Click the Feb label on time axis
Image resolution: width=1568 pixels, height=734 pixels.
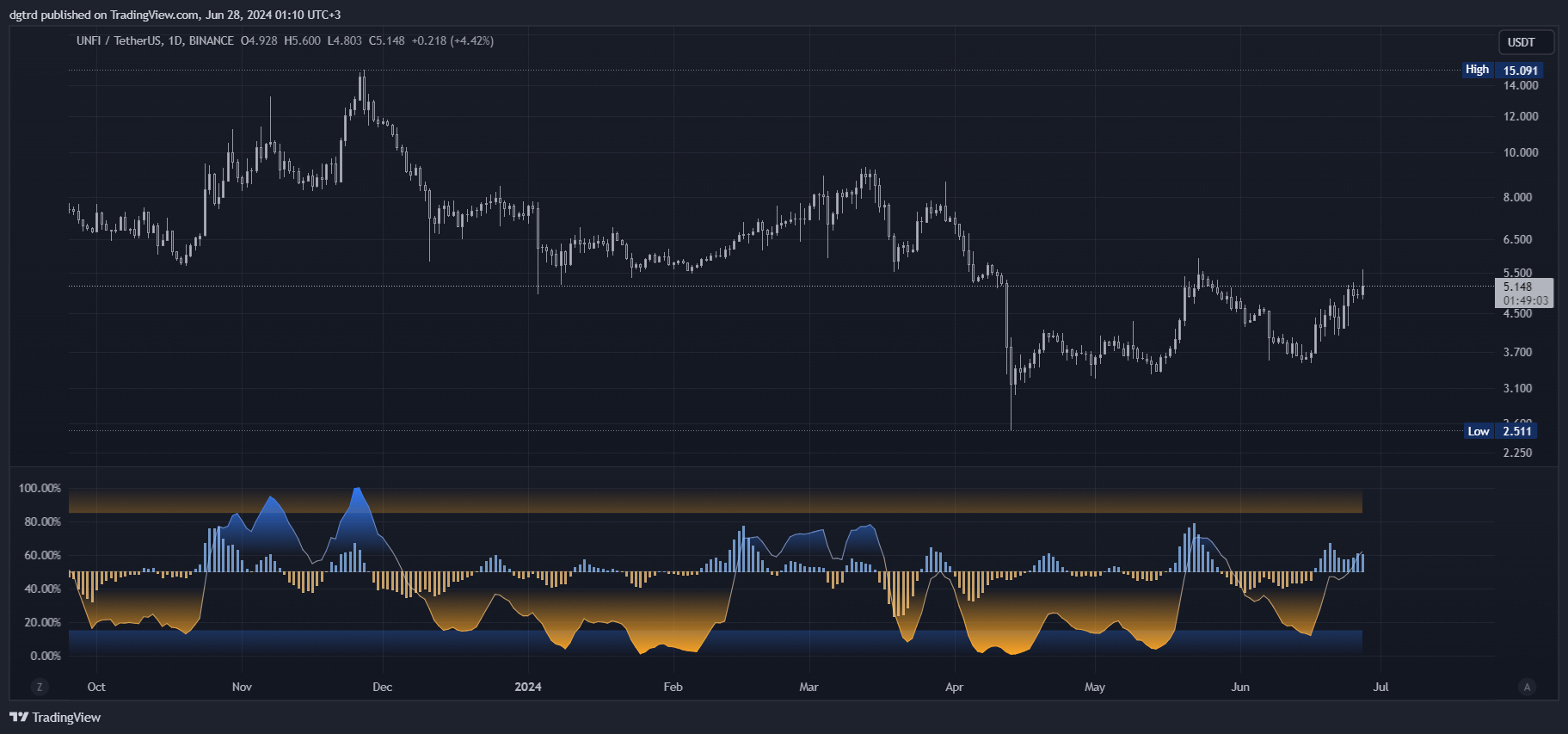tap(673, 687)
